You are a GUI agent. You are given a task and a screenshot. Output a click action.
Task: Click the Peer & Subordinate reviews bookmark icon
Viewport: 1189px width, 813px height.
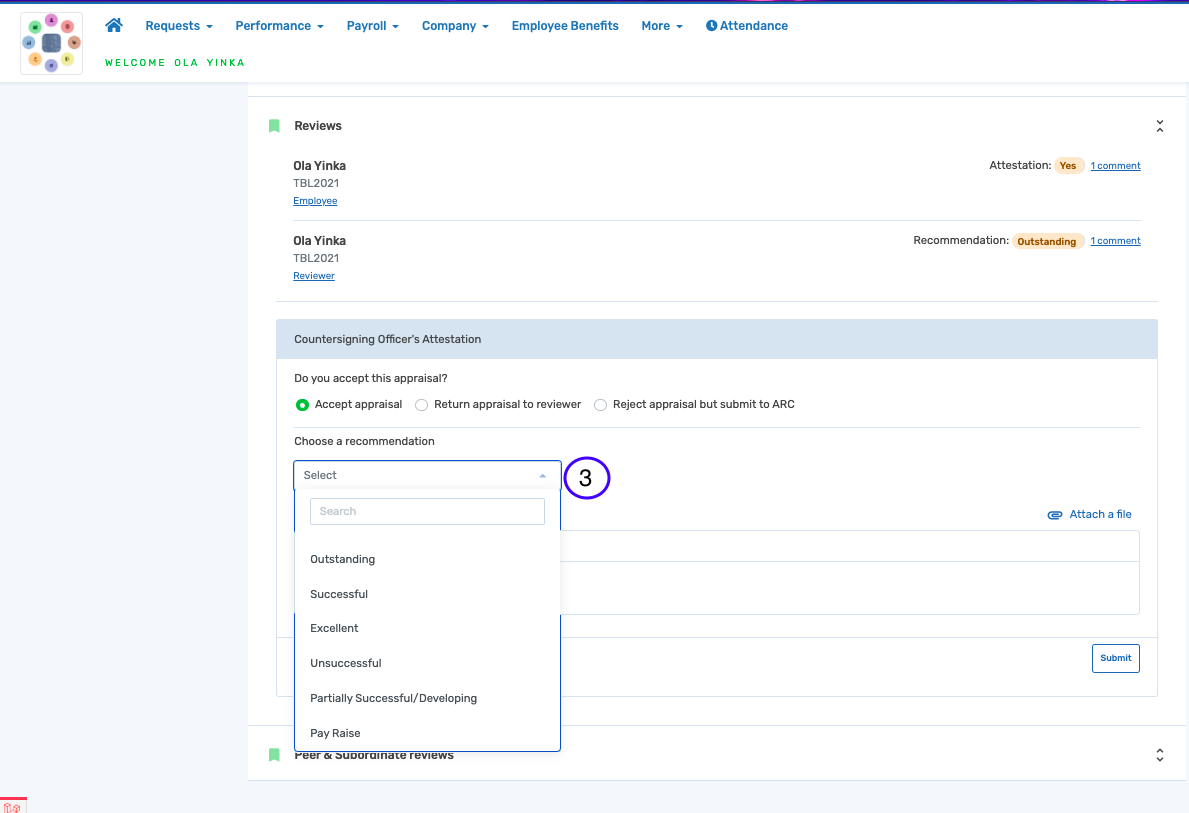[x=274, y=755]
